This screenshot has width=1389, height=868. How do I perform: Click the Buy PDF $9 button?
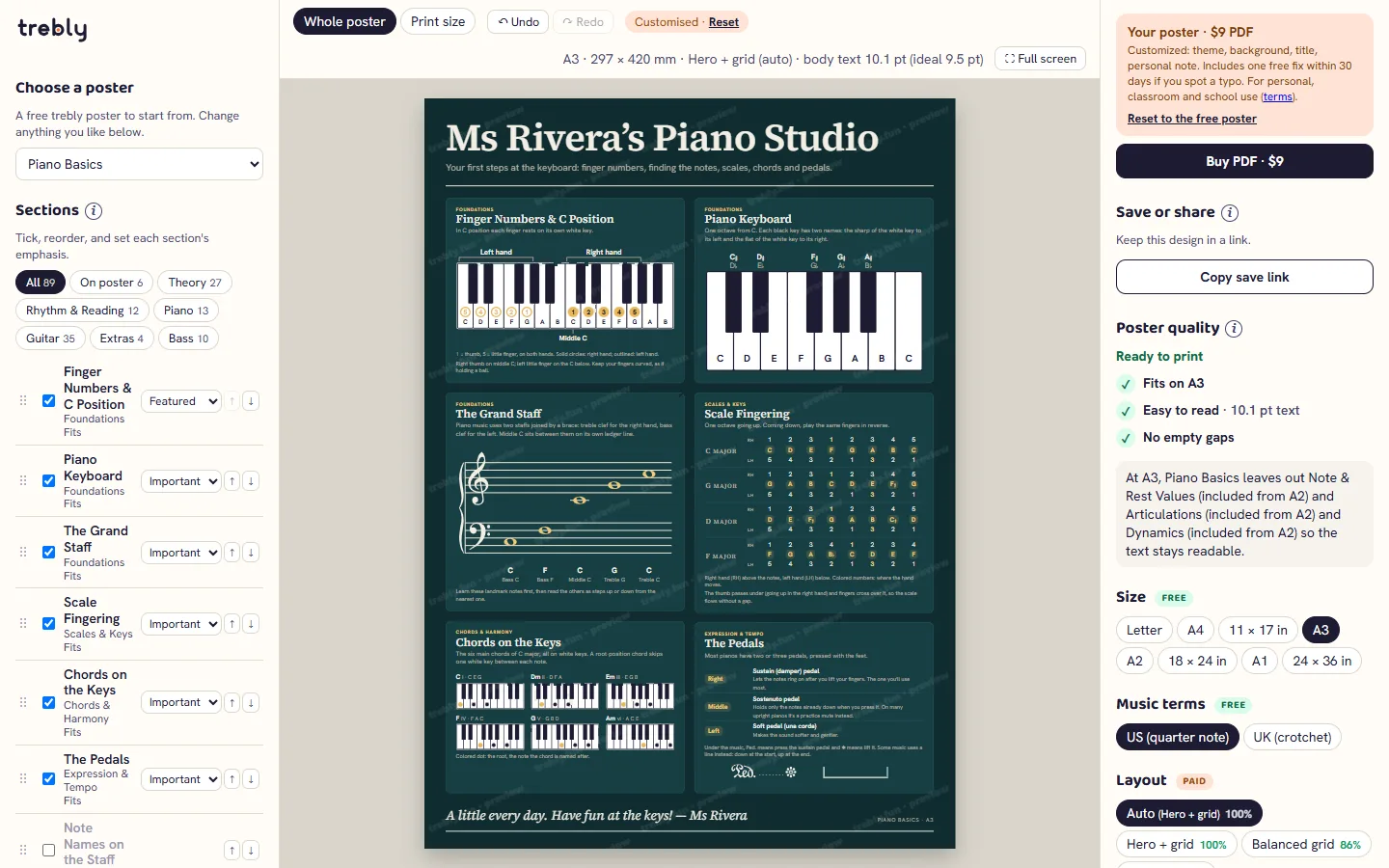(x=1244, y=161)
